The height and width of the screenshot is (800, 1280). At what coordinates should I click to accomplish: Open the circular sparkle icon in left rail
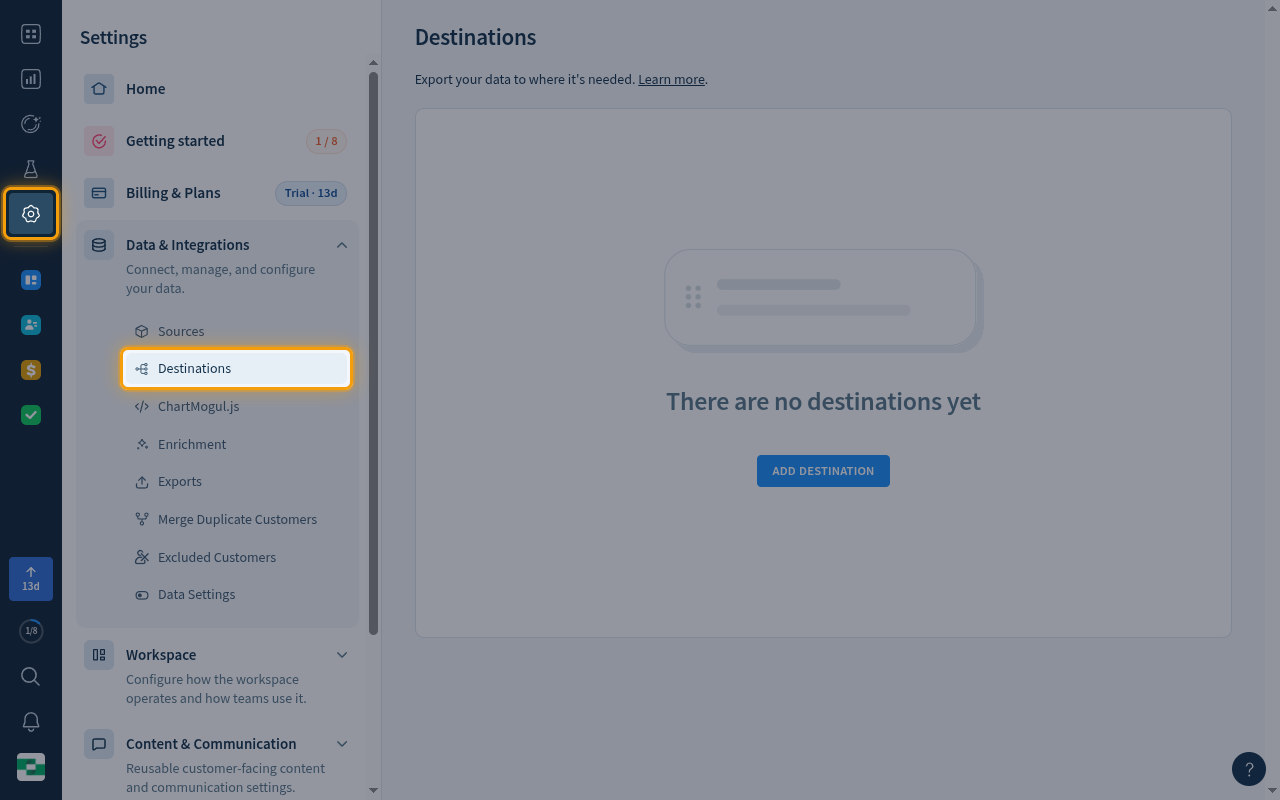pyautogui.click(x=31, y=124)
